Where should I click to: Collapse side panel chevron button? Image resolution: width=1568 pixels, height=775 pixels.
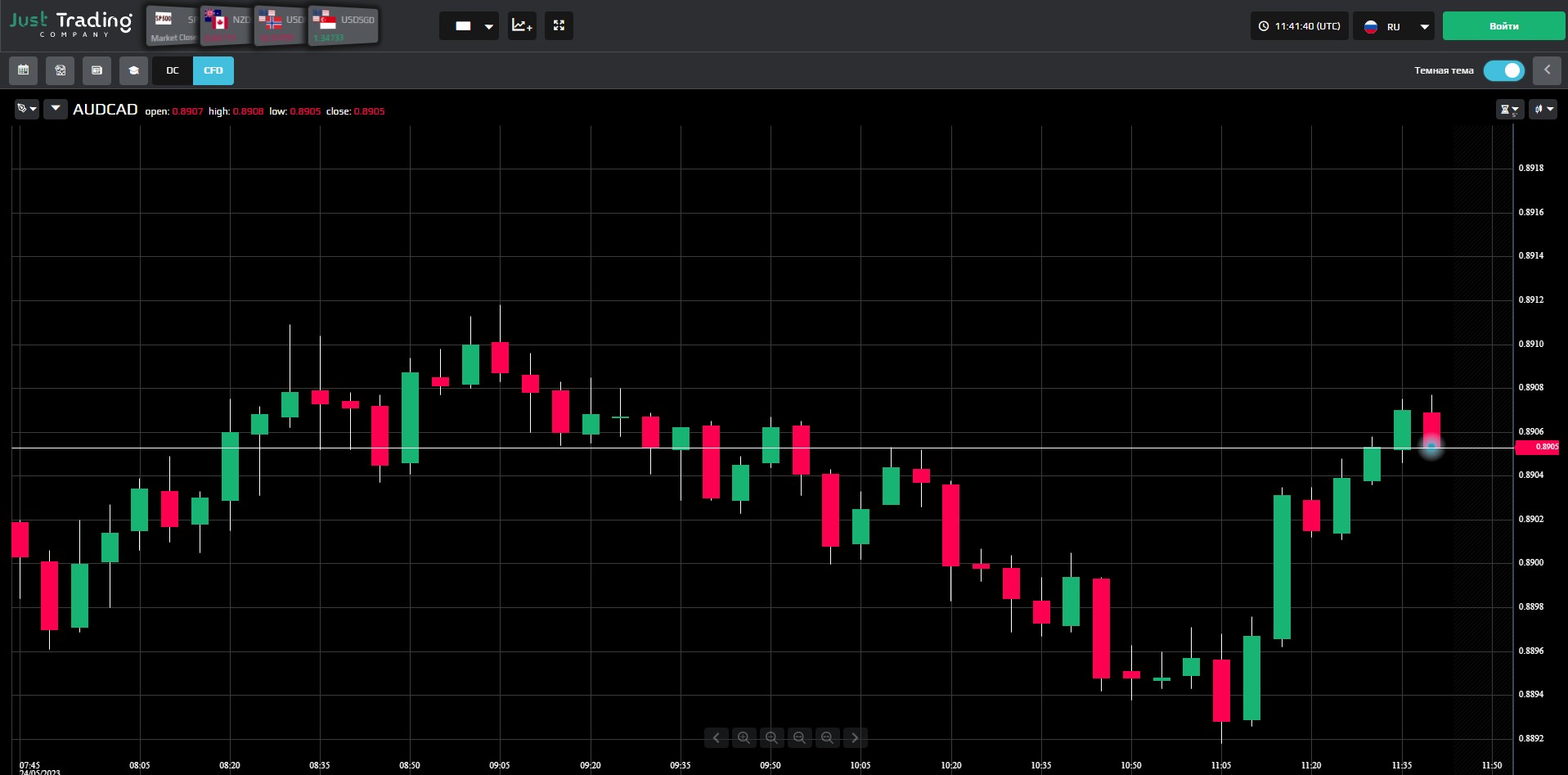coord(1547,70)
